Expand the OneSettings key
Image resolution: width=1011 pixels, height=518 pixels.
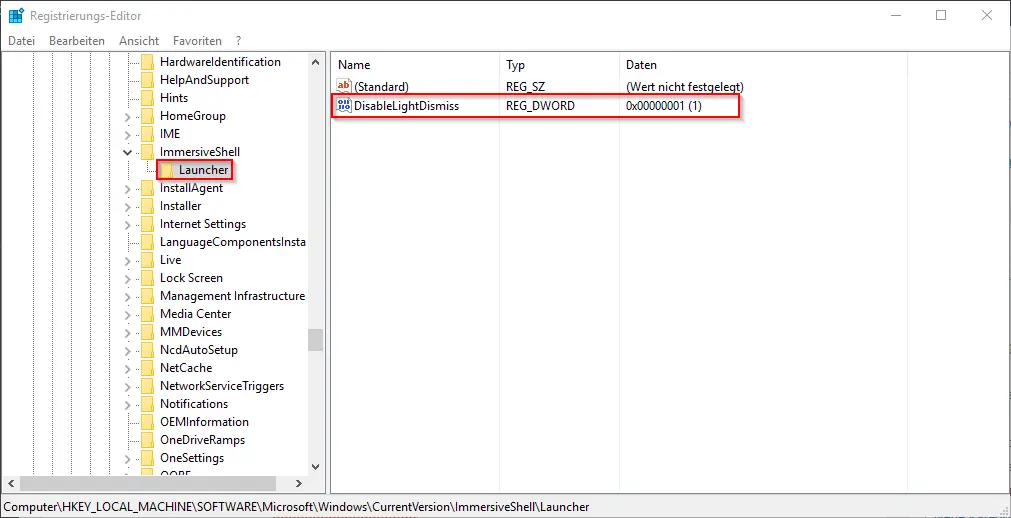tap(128, 459)
